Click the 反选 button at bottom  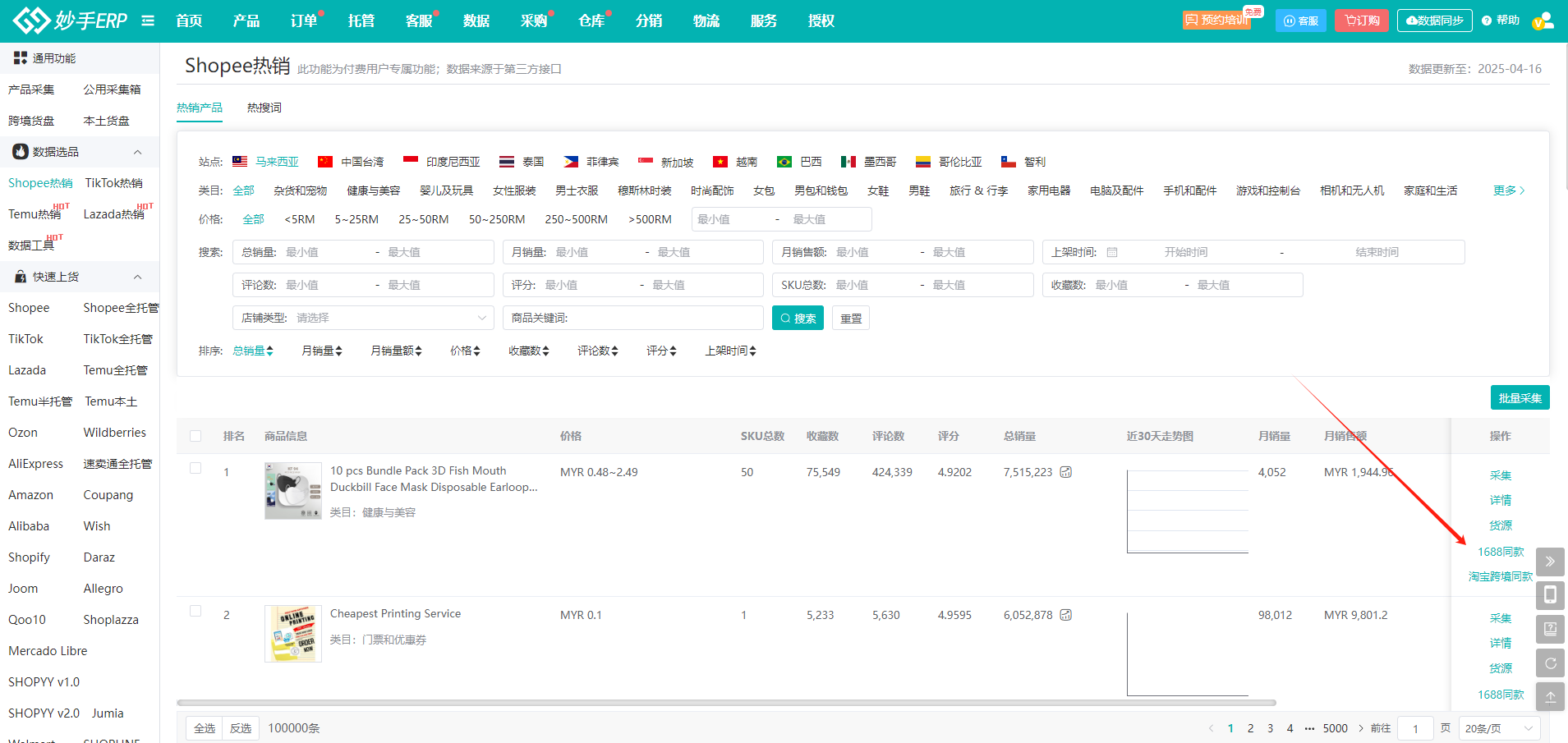(x=241, y=728)
